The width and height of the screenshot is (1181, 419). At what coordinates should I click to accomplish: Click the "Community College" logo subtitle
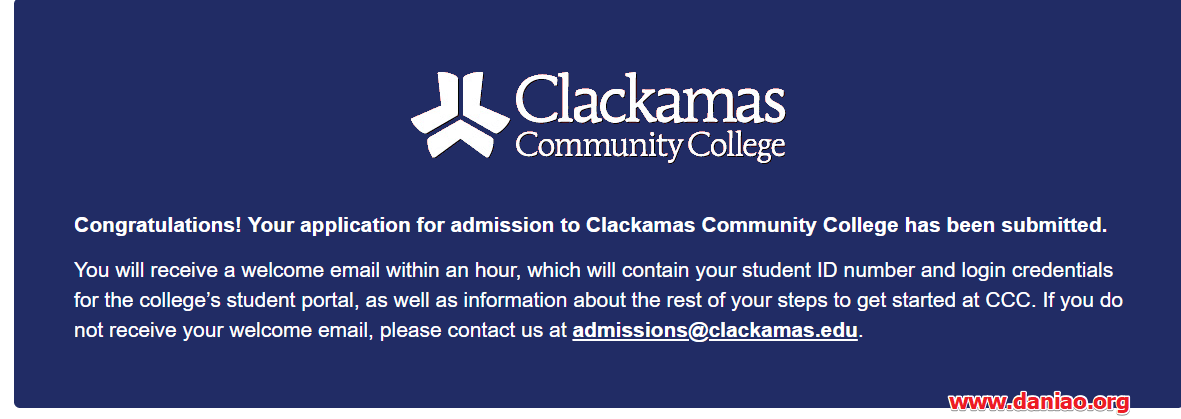[651, 145]
